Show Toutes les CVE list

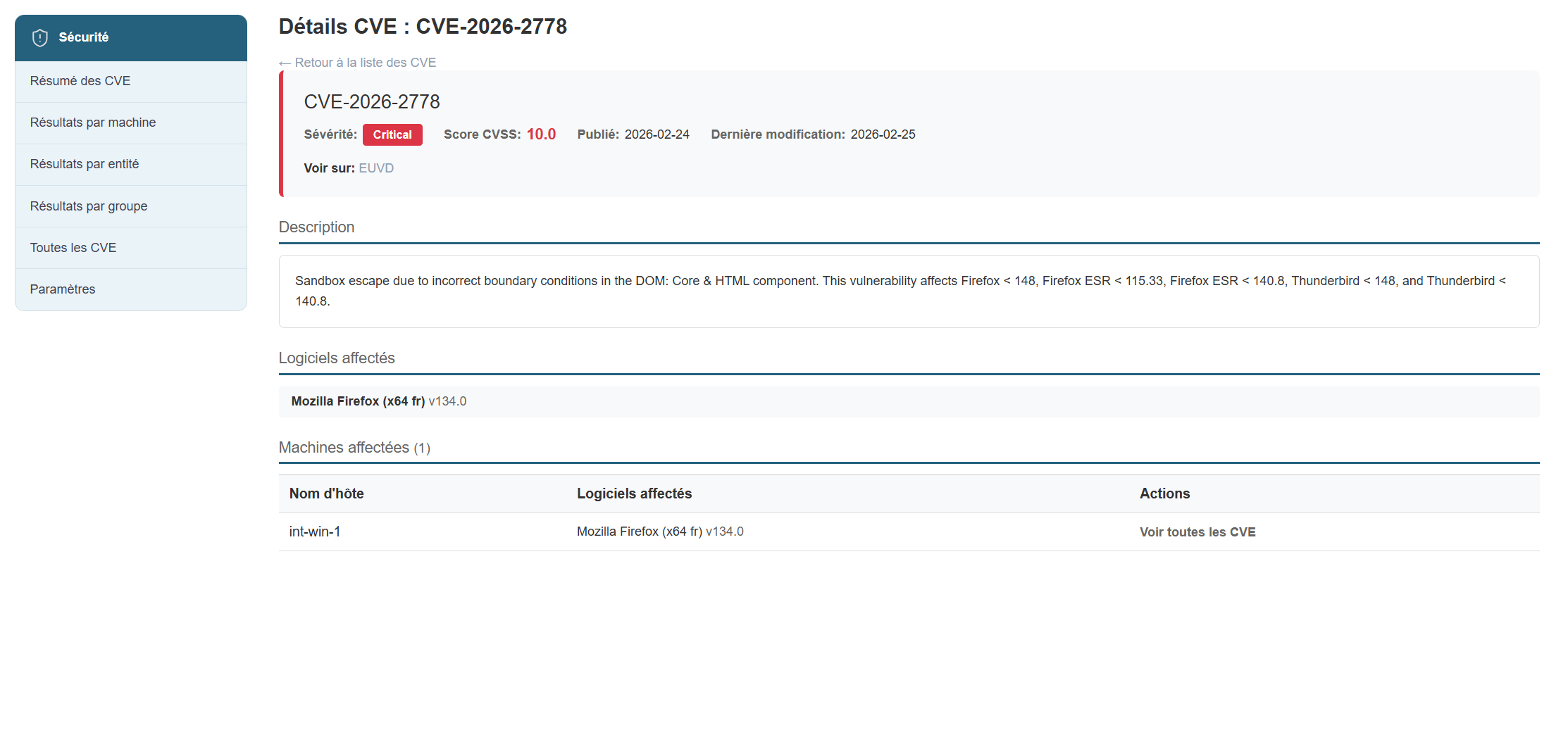73,248
